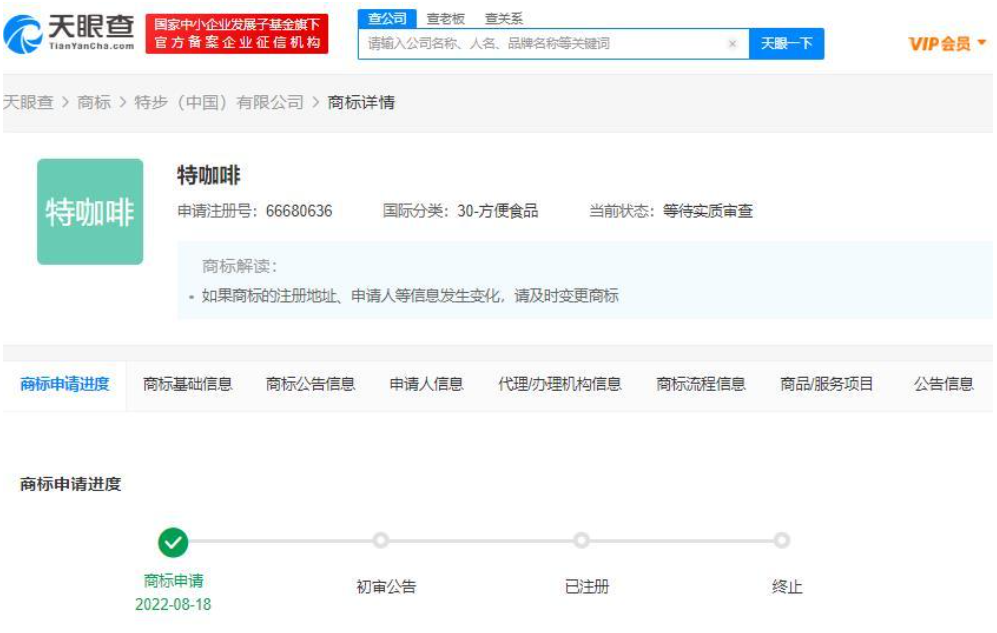This screenshot has width=997, height=633.
Task: Click the red official credit institution banner
Action: [x=237, y=34]
